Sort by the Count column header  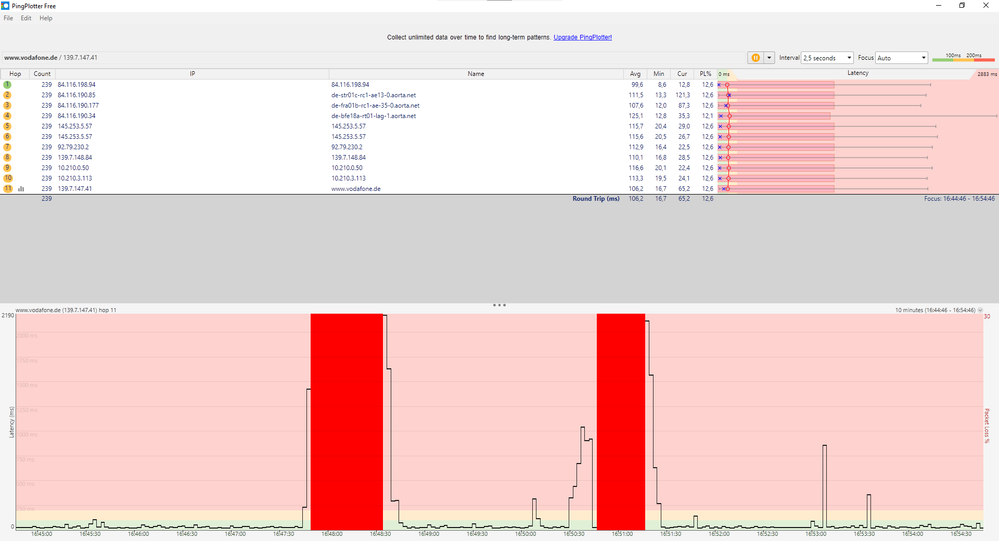click(42, 74)
